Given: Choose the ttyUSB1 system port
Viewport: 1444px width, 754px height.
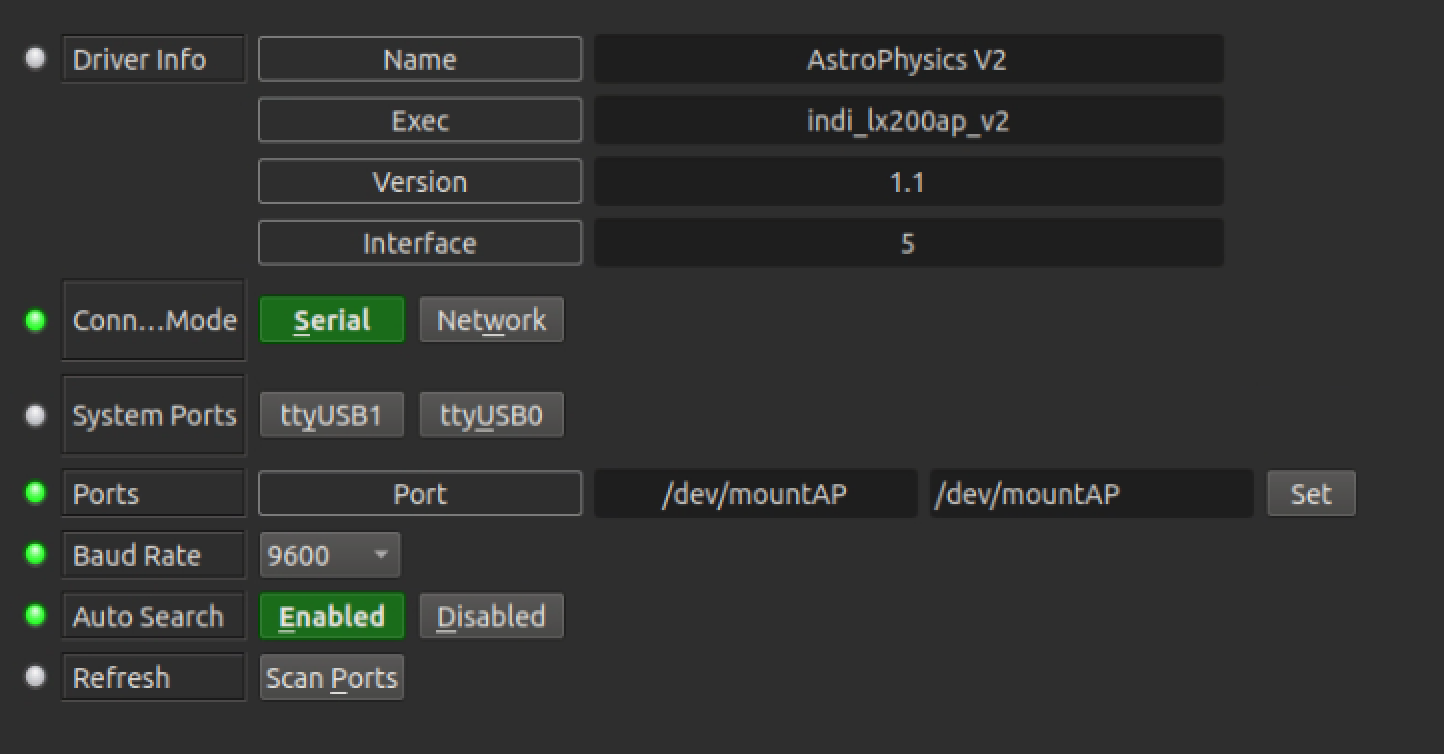Looking at the screenshot, I should pos(332,415).
